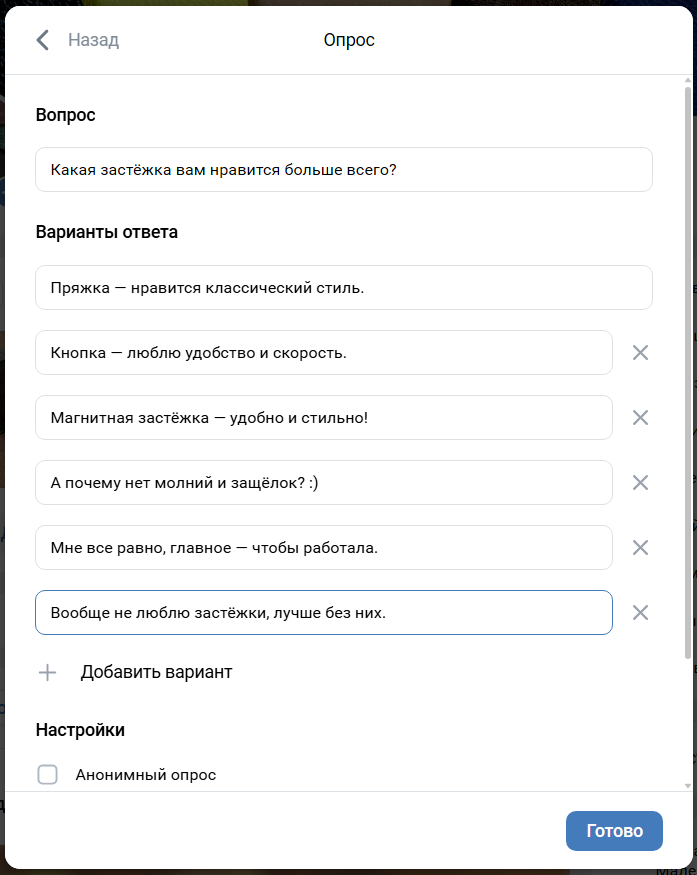The height and width of the screenshot is (875, 697).
Task: Edit the 'Пряжка' answer field
Action: [343, 288]
